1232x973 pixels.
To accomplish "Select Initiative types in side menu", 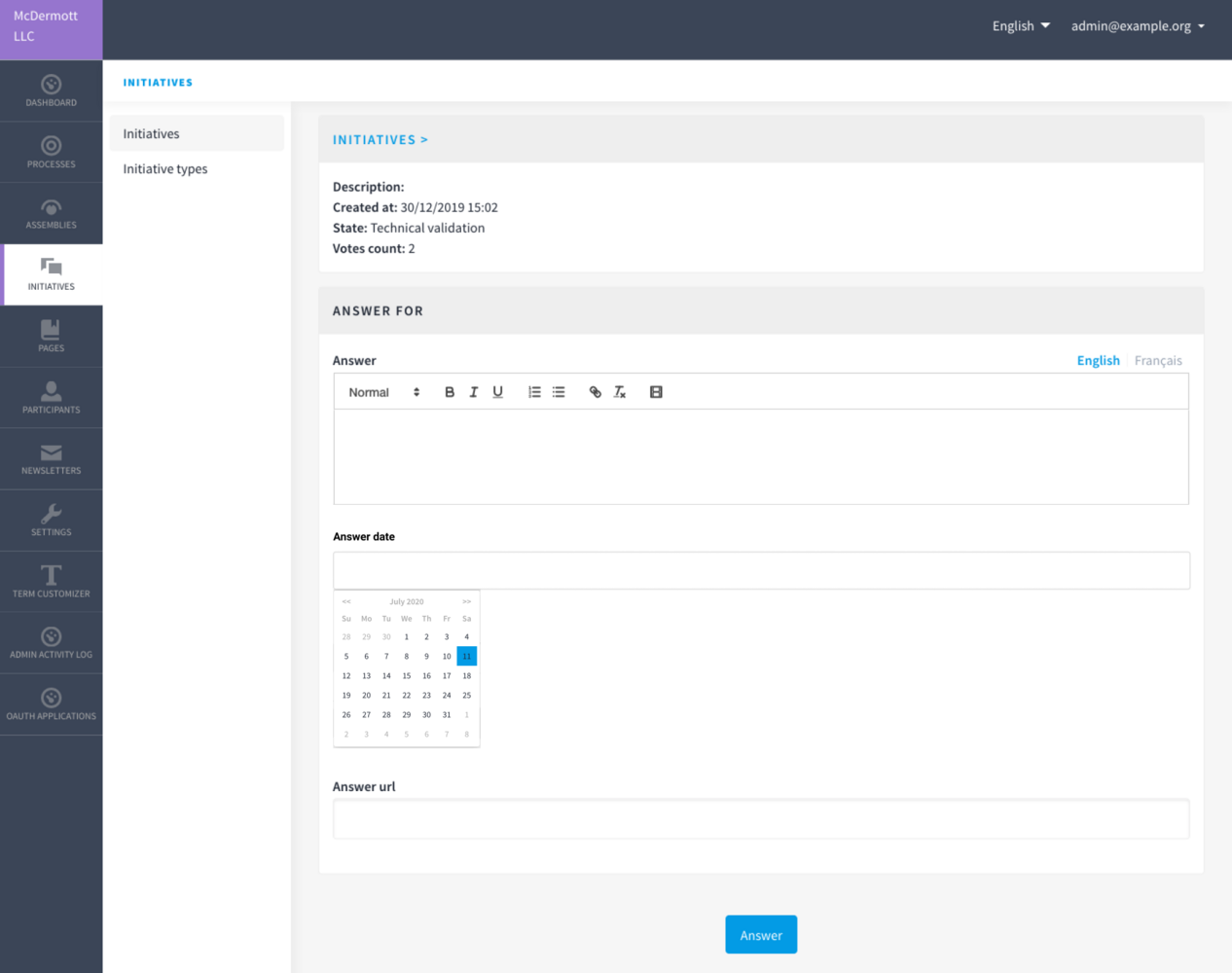I will (165, 169).
